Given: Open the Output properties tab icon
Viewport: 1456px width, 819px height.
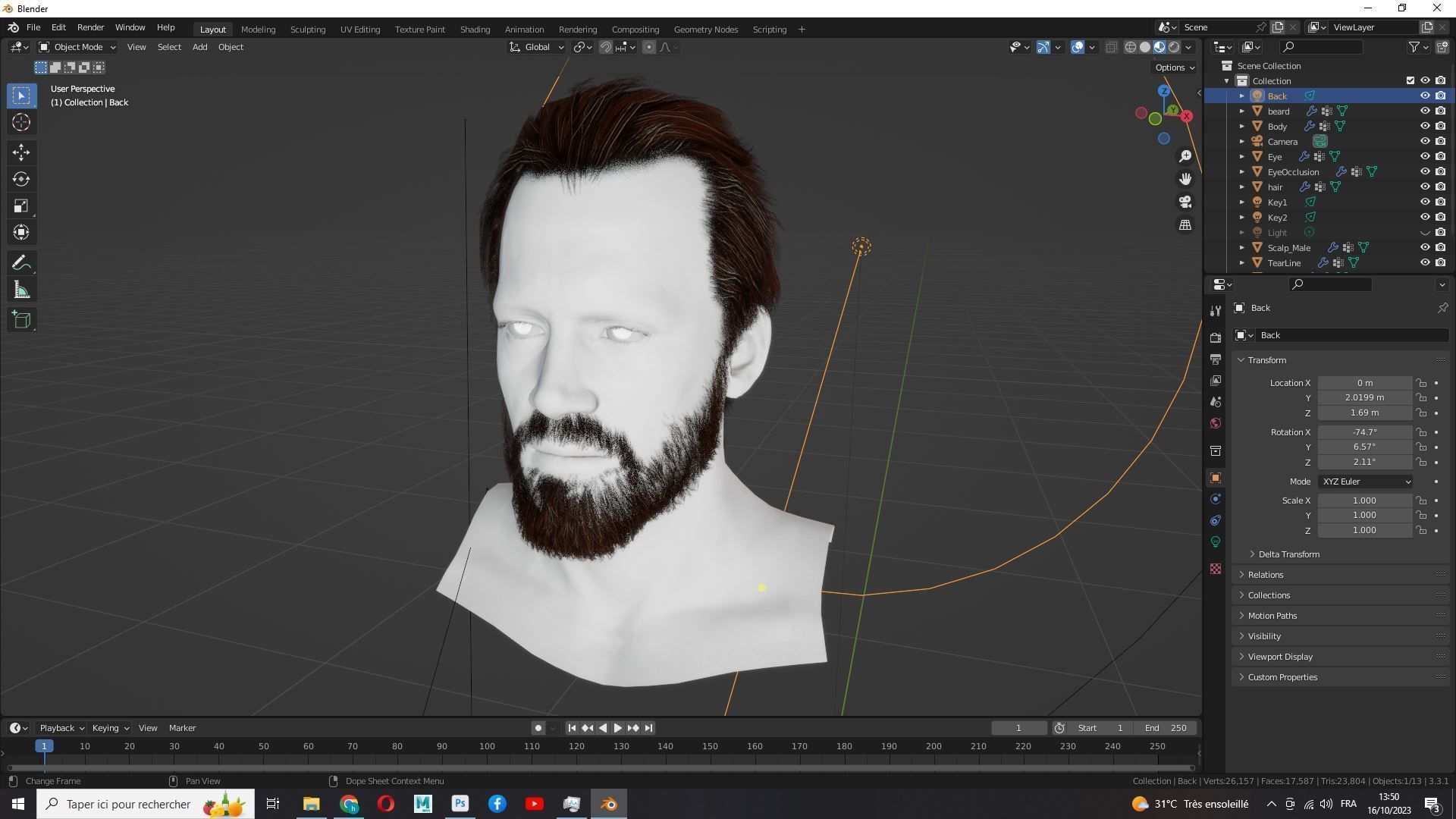Looking at the screenshot, I should [1216, 359].
